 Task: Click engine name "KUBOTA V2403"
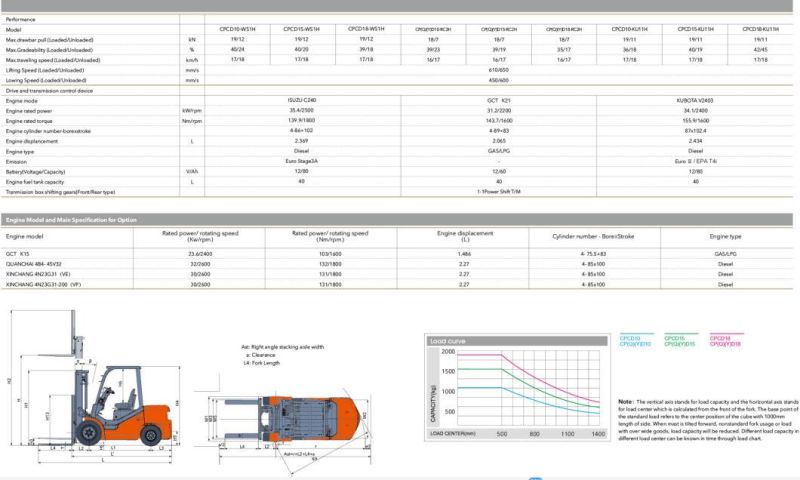[695, 100]
